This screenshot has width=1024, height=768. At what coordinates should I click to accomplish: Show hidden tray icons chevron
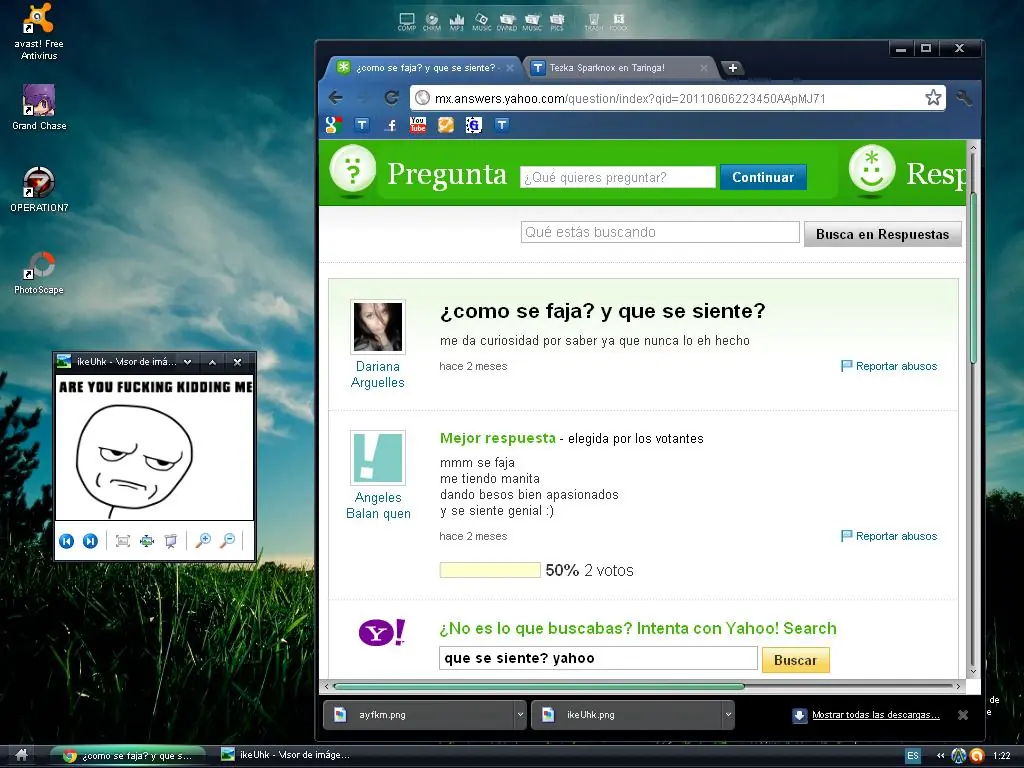pyautogui.click(x=940, y=756)
